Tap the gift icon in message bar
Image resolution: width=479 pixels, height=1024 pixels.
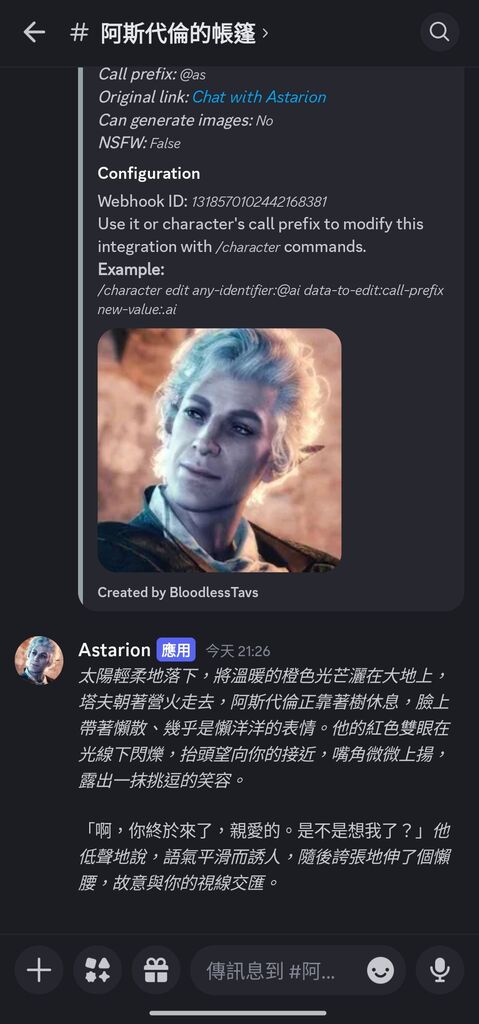(156, 970)
